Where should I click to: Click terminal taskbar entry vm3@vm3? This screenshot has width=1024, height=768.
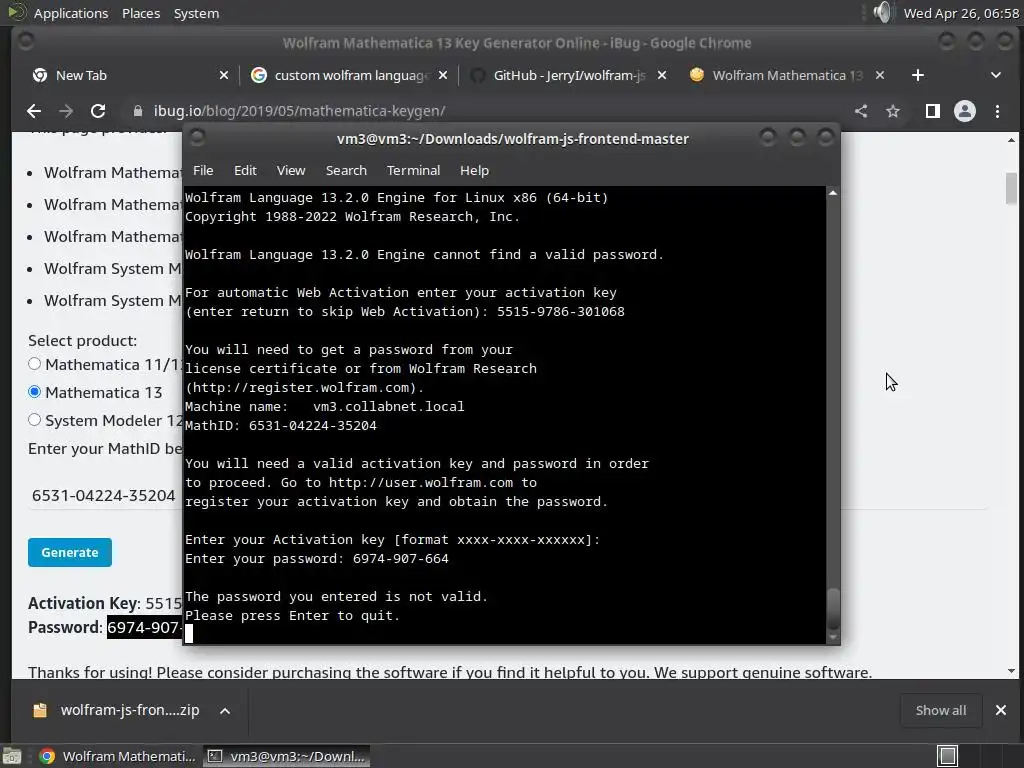[287, 756]
